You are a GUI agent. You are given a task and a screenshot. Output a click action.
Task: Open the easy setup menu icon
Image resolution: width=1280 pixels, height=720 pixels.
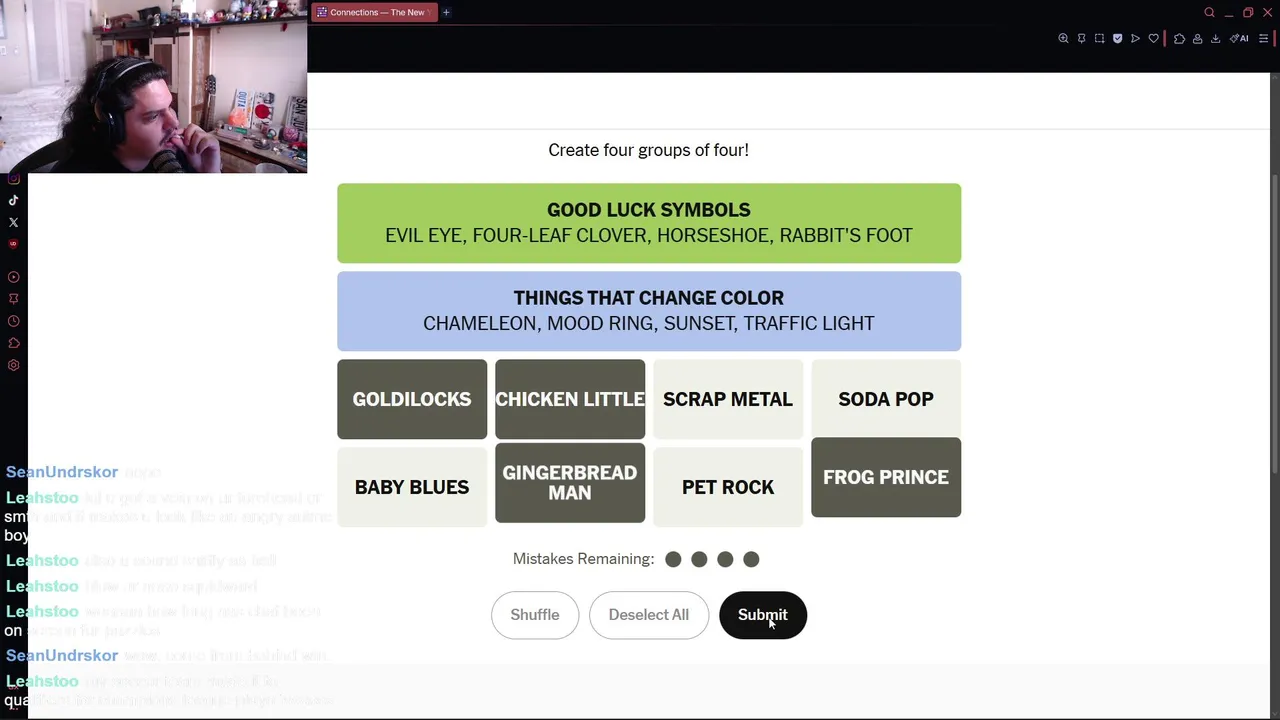click(x=1263, y=38)
